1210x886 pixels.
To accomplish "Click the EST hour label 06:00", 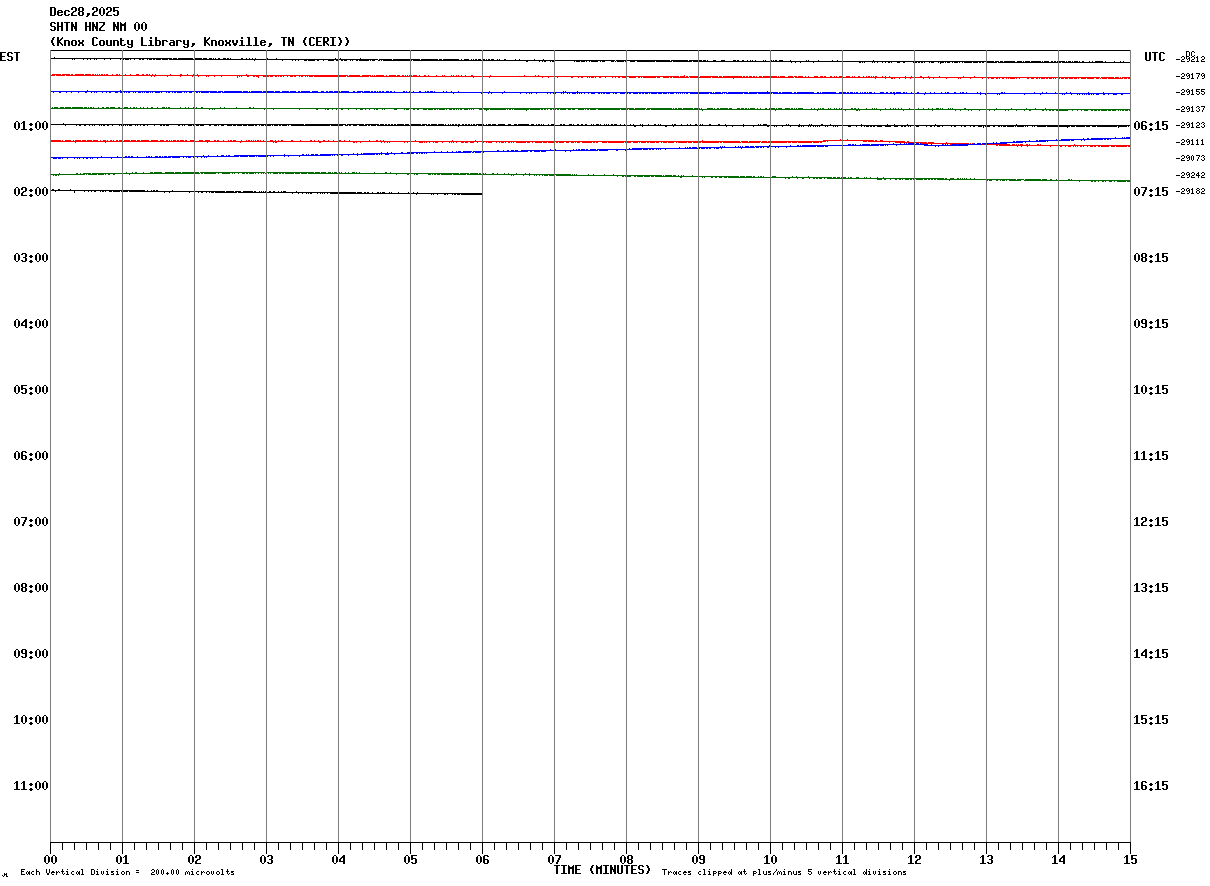I will pos(31,456).
